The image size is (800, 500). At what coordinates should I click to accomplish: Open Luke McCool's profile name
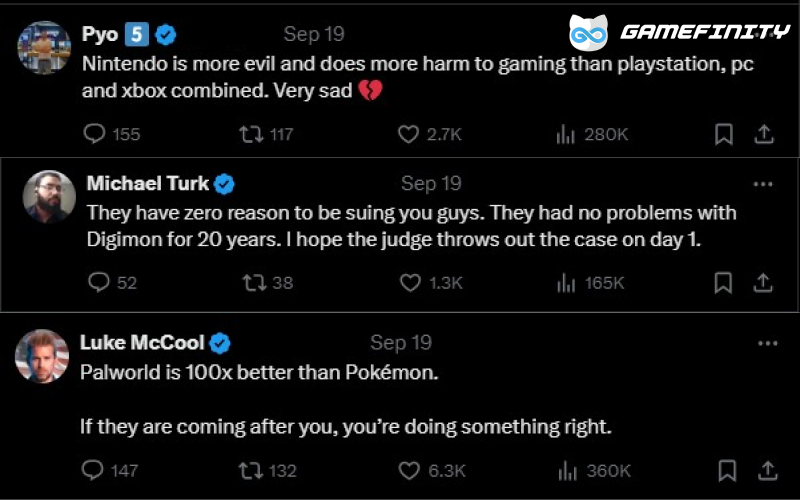coord(142,343)
